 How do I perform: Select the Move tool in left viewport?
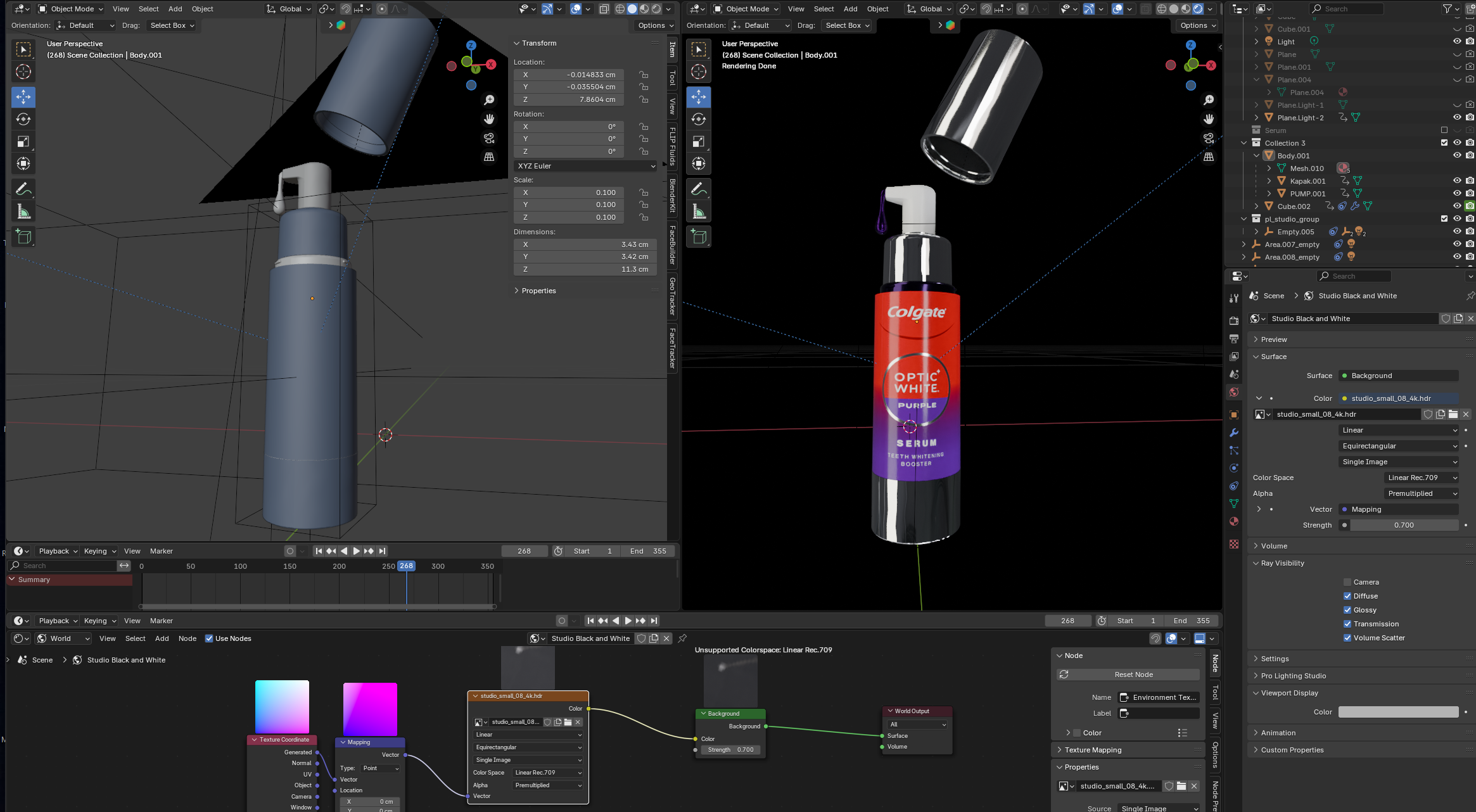click(x=23, y=97)
